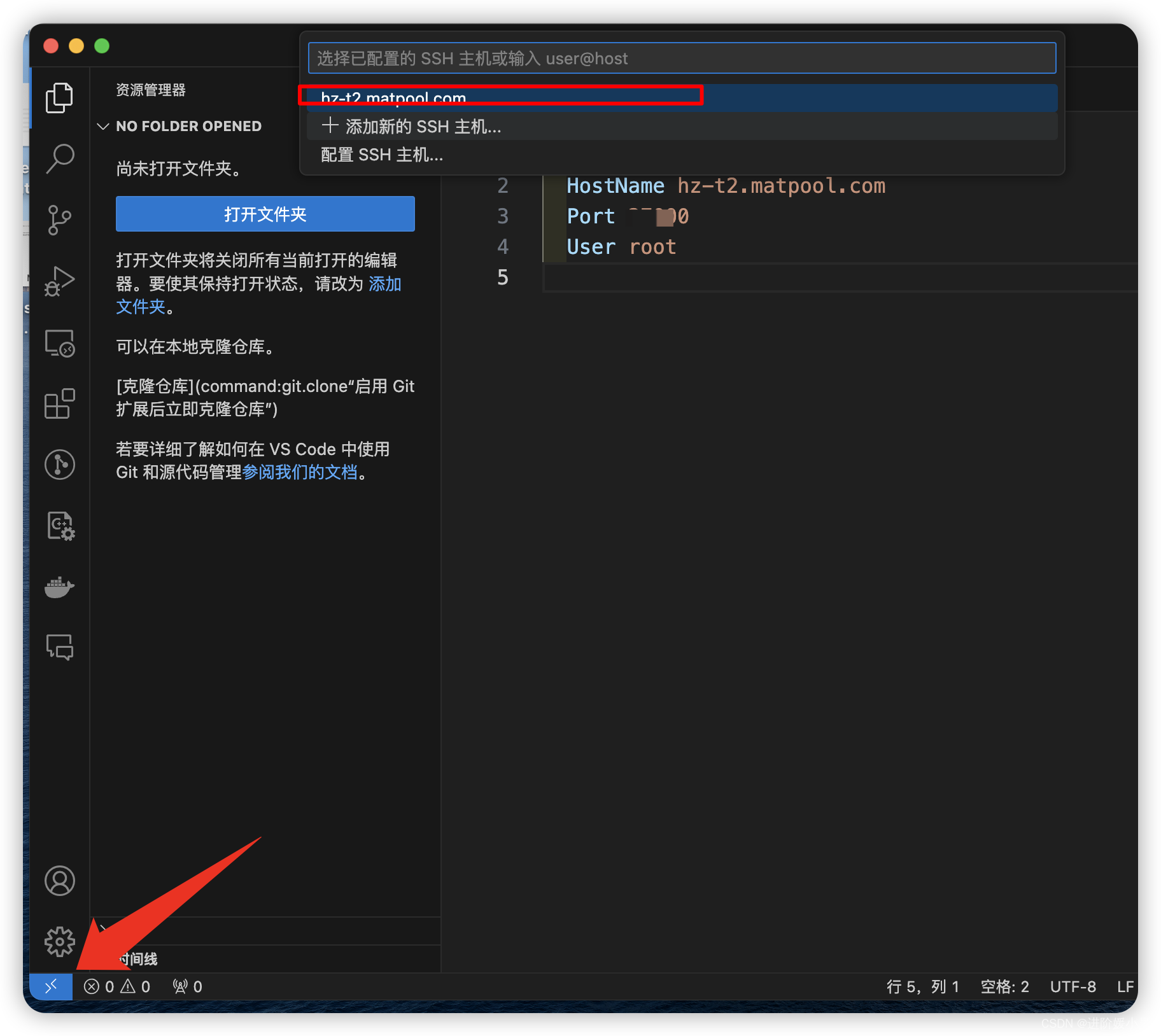The height and width of the screenshot is (1036, 1161).
Task: Open the Accounts menu icon
Action: point(60,881)
